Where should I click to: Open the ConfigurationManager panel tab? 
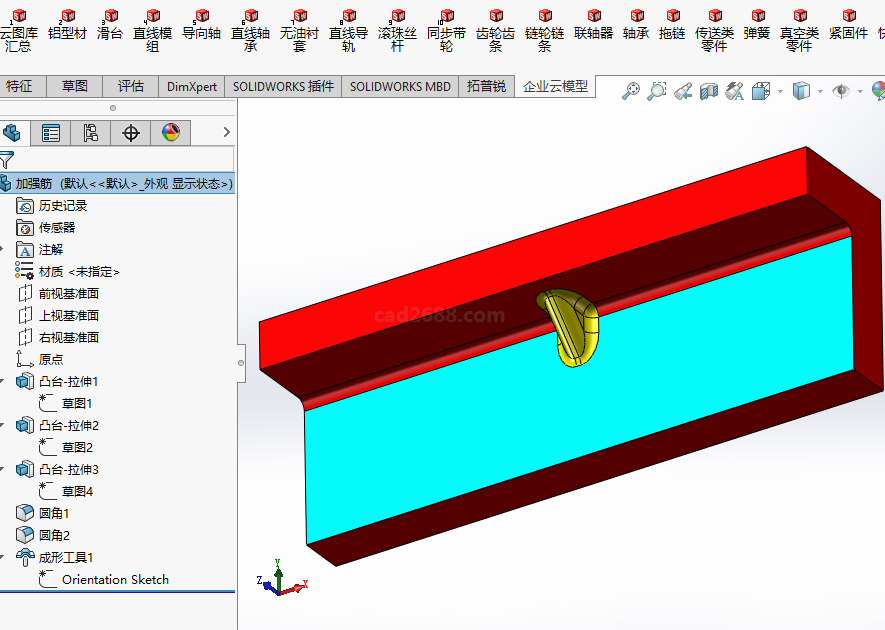(x=91, y=133)
